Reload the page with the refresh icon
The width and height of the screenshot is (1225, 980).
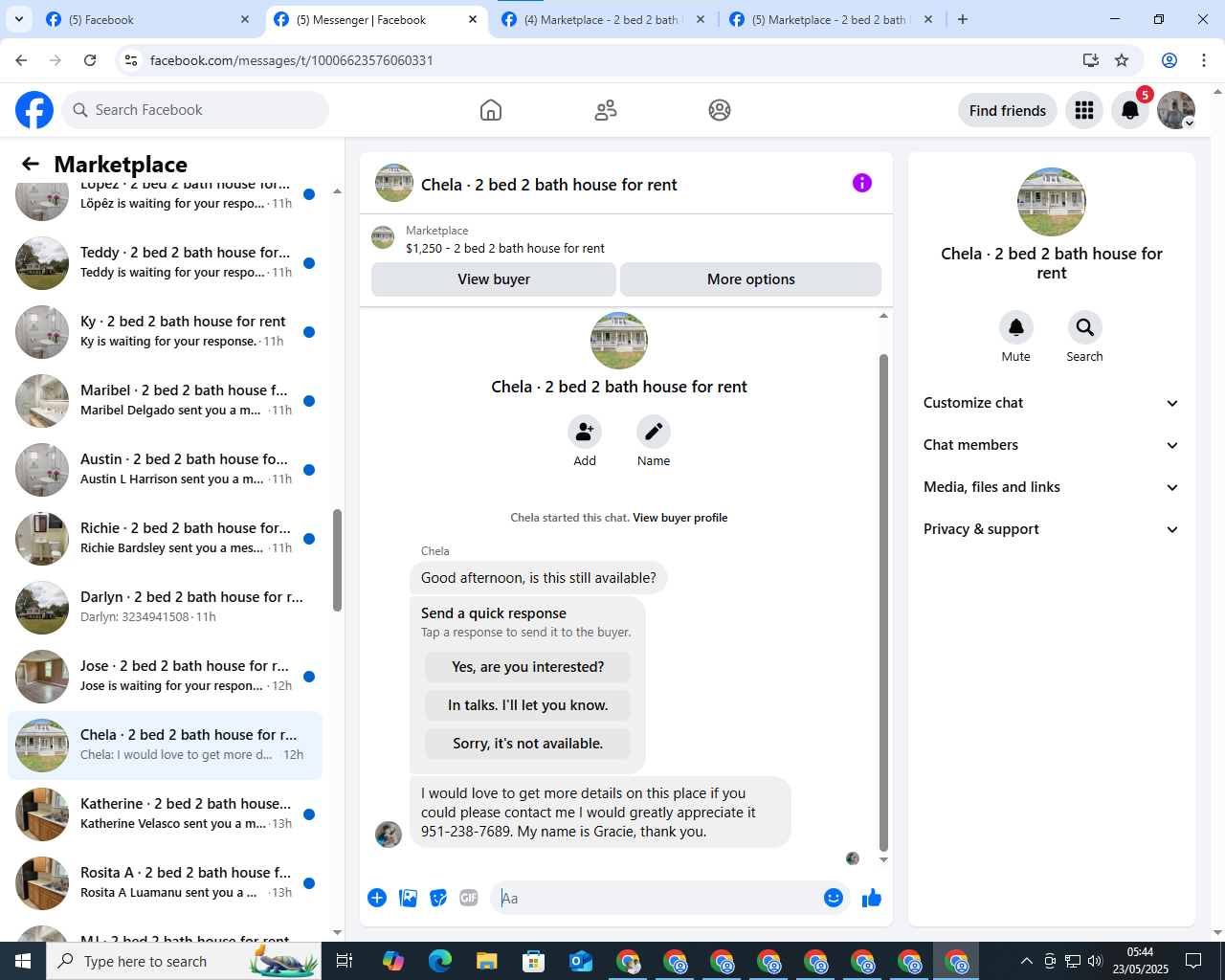[90, 60]
